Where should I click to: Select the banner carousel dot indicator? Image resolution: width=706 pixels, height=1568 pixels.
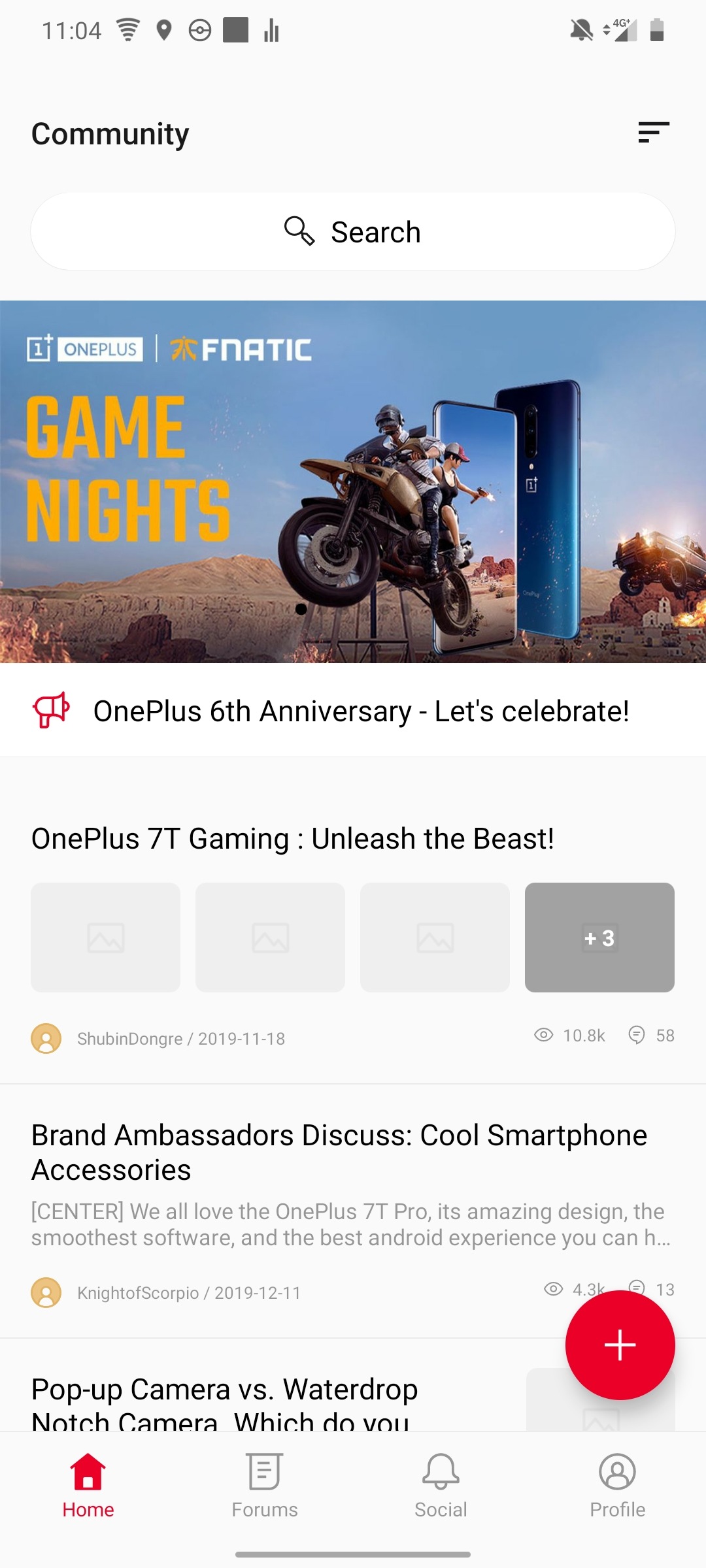(301, 609)
